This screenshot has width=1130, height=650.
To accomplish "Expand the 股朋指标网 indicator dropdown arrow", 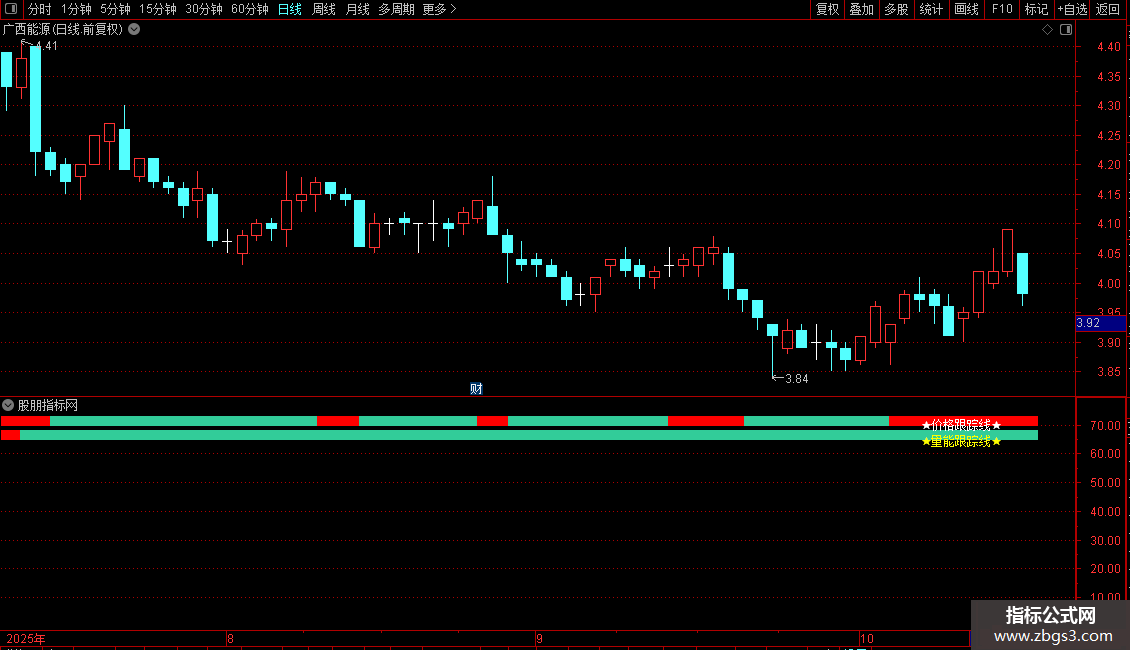I will point(8,405).
